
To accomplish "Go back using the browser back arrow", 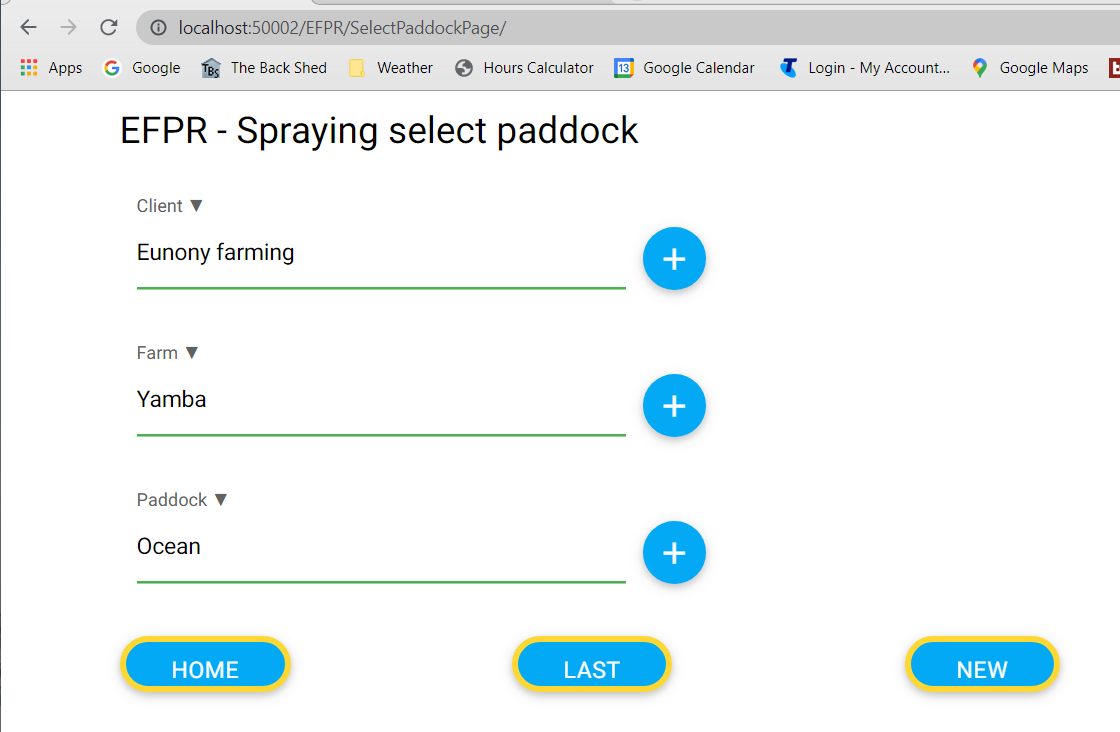I will tap(28, 27).
